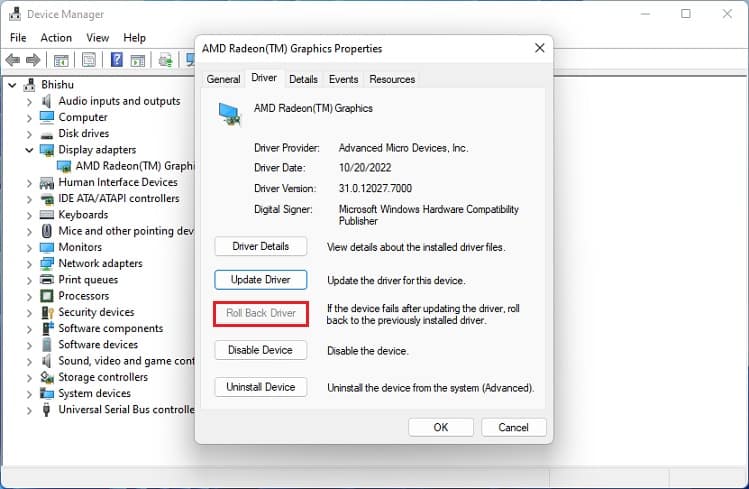Image resolution: width=749 pixels, height=489 pixels.
Task: Expand the Network adapters category
Action: [x=29, y=264]
